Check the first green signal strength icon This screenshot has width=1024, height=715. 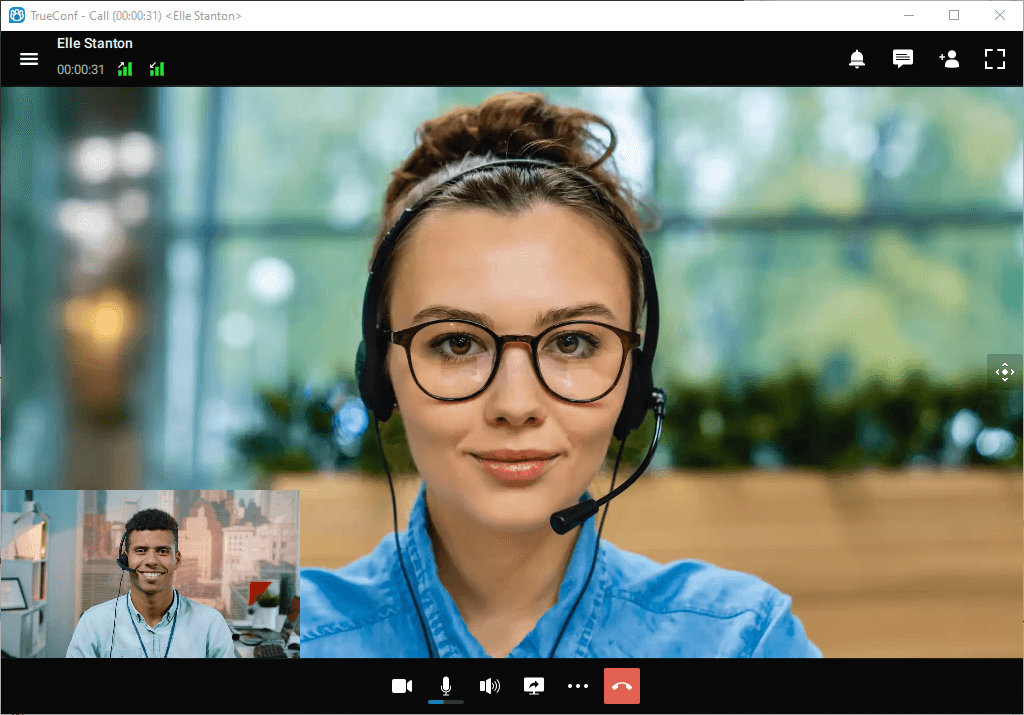[125, 69]
